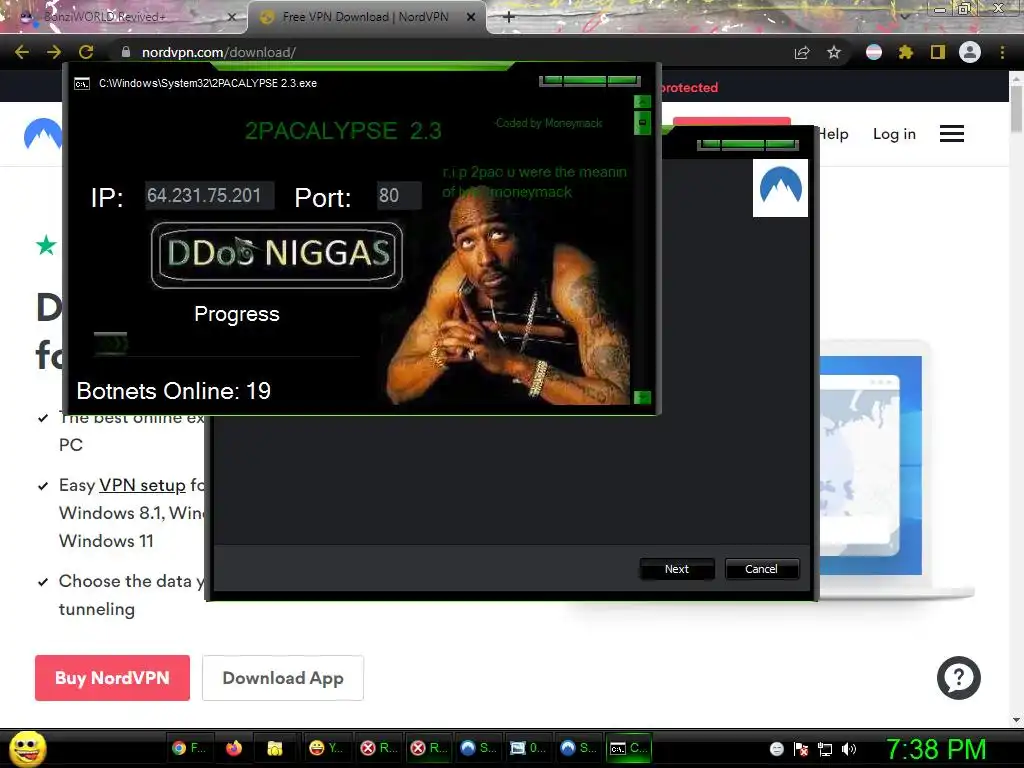Close the BonziWORLD Revived+ tab

232,17
